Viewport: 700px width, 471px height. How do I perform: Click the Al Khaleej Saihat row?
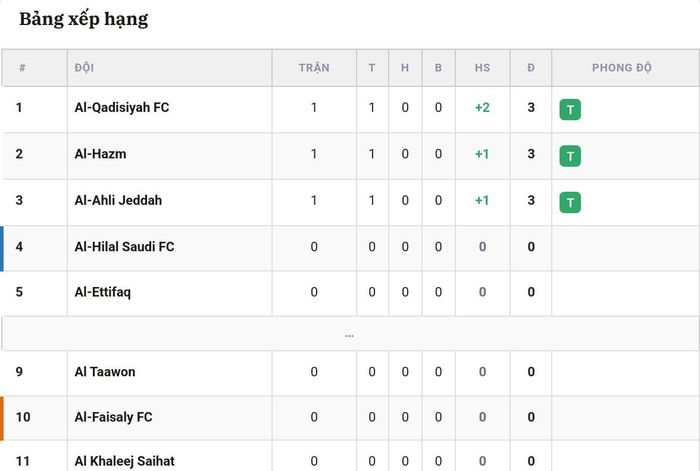click(350, 456)
